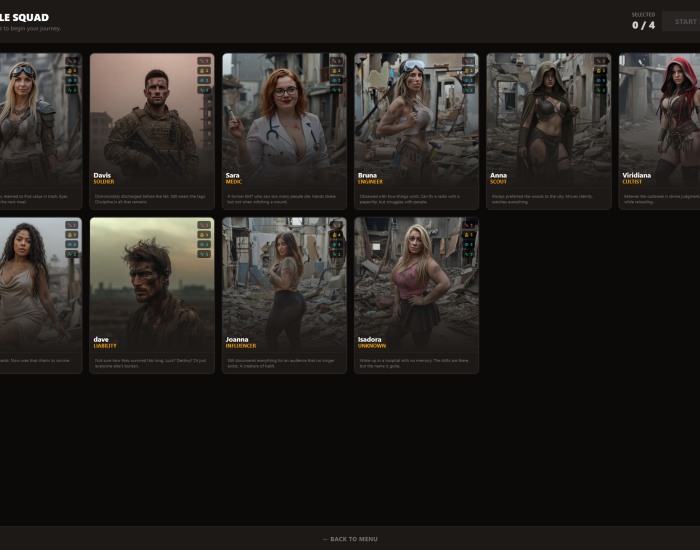Click the green stat badge on Anna card
Viewport: 700px width, 550px height.
click(600, 90)
